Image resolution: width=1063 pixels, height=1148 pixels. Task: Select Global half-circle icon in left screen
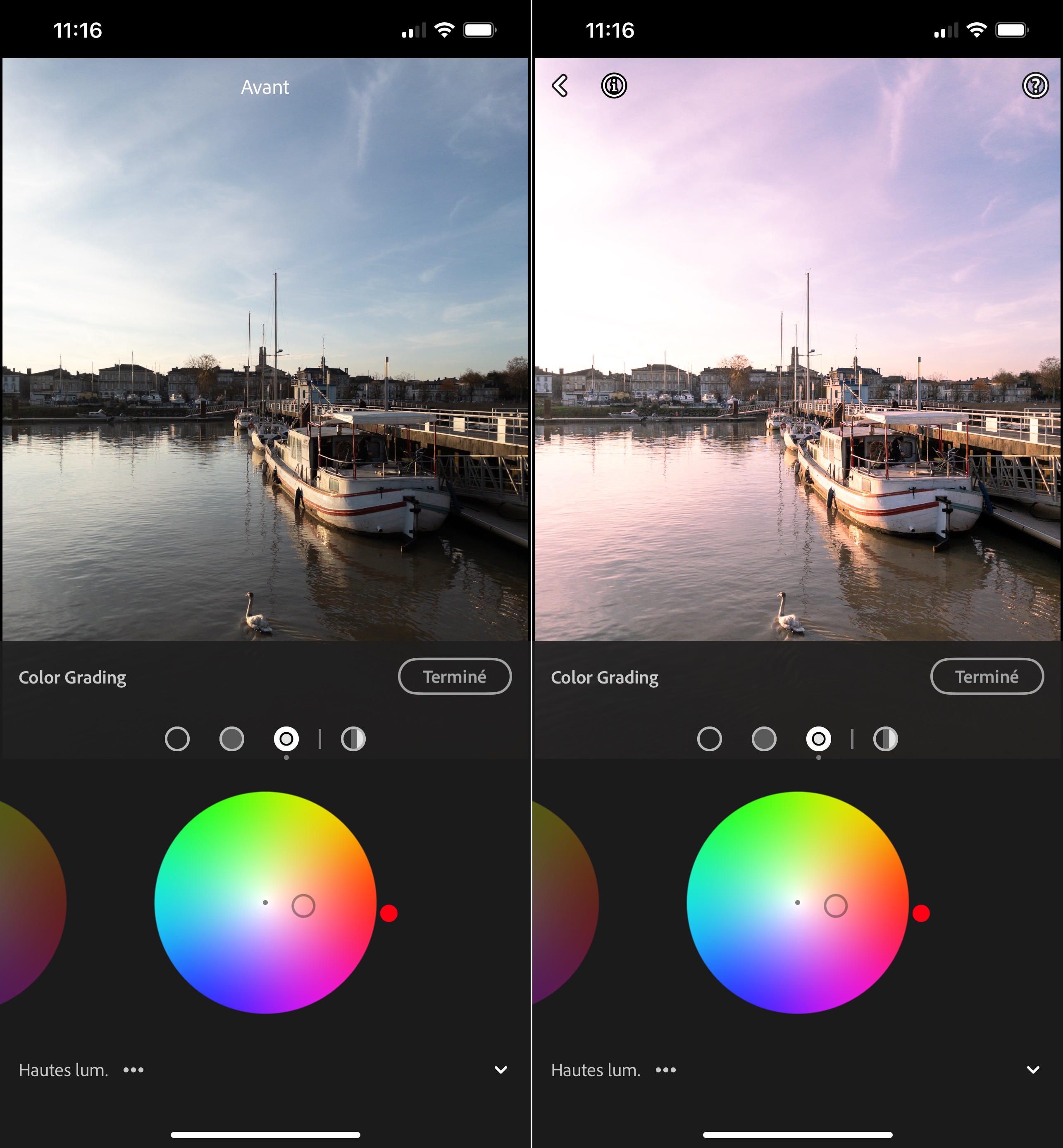tap(353, 738)
